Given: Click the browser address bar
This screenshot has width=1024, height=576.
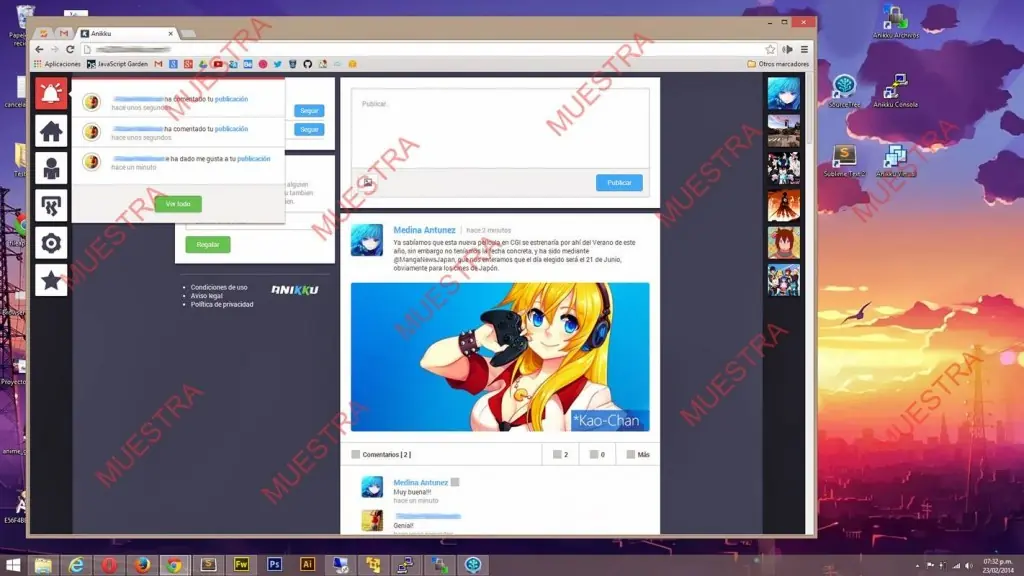Looking at the screenshot, I should click(x=424, y=49).
